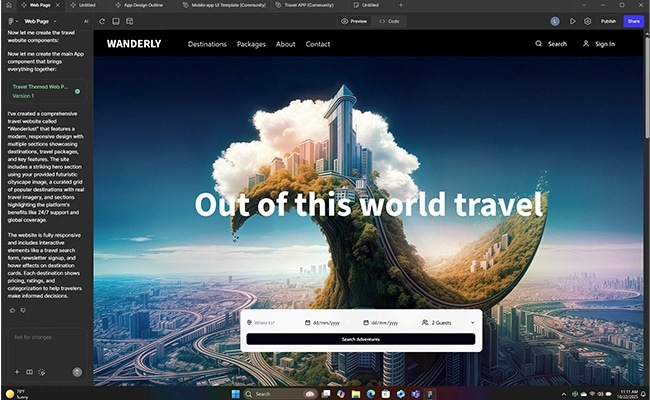Screen dimensions: 650x400
Task: Focus the Where to? destination field
Action: [272, 322]
